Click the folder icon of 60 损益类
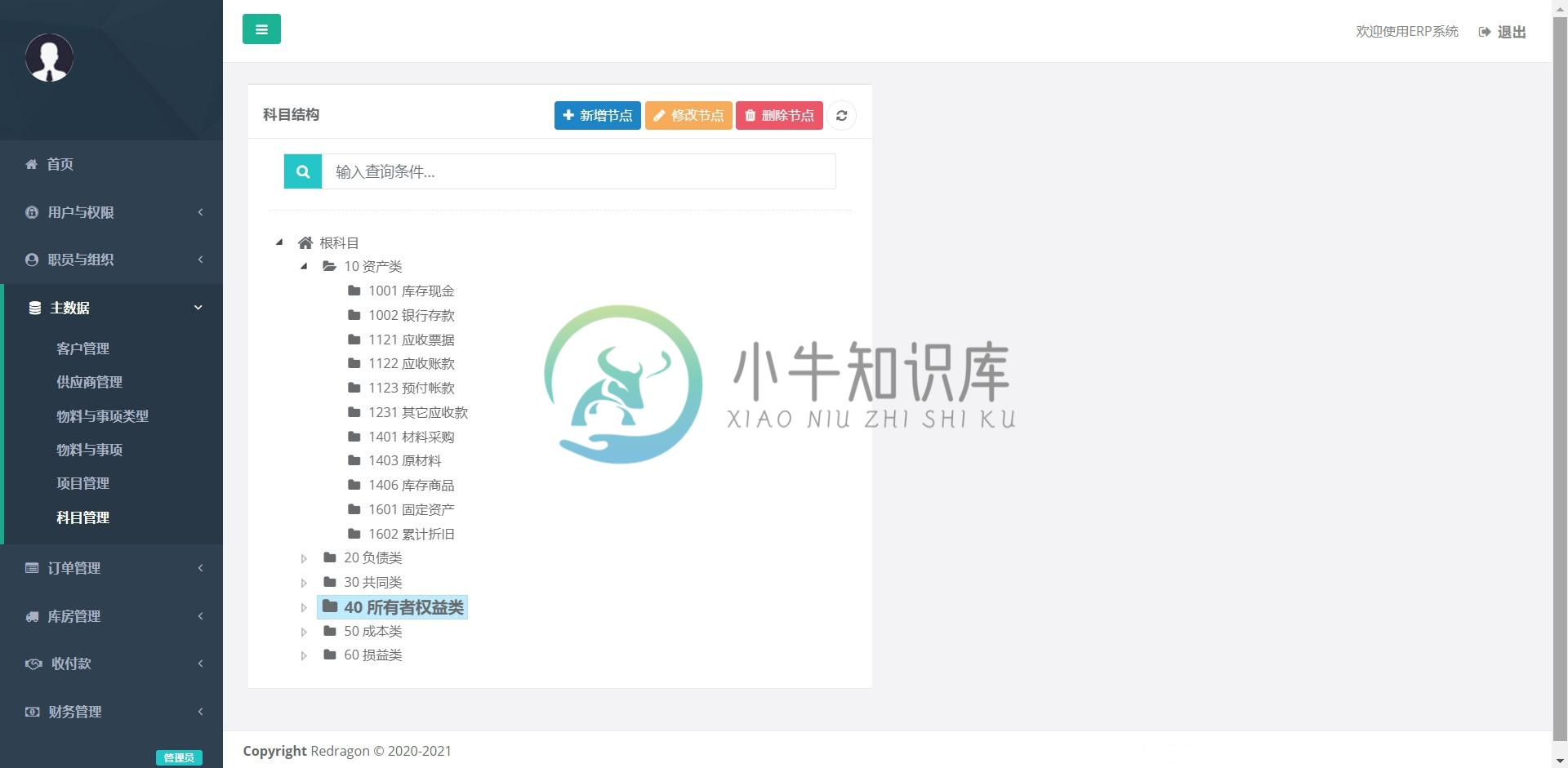This screenshot has width=1568, height=768. click(329, 655)
